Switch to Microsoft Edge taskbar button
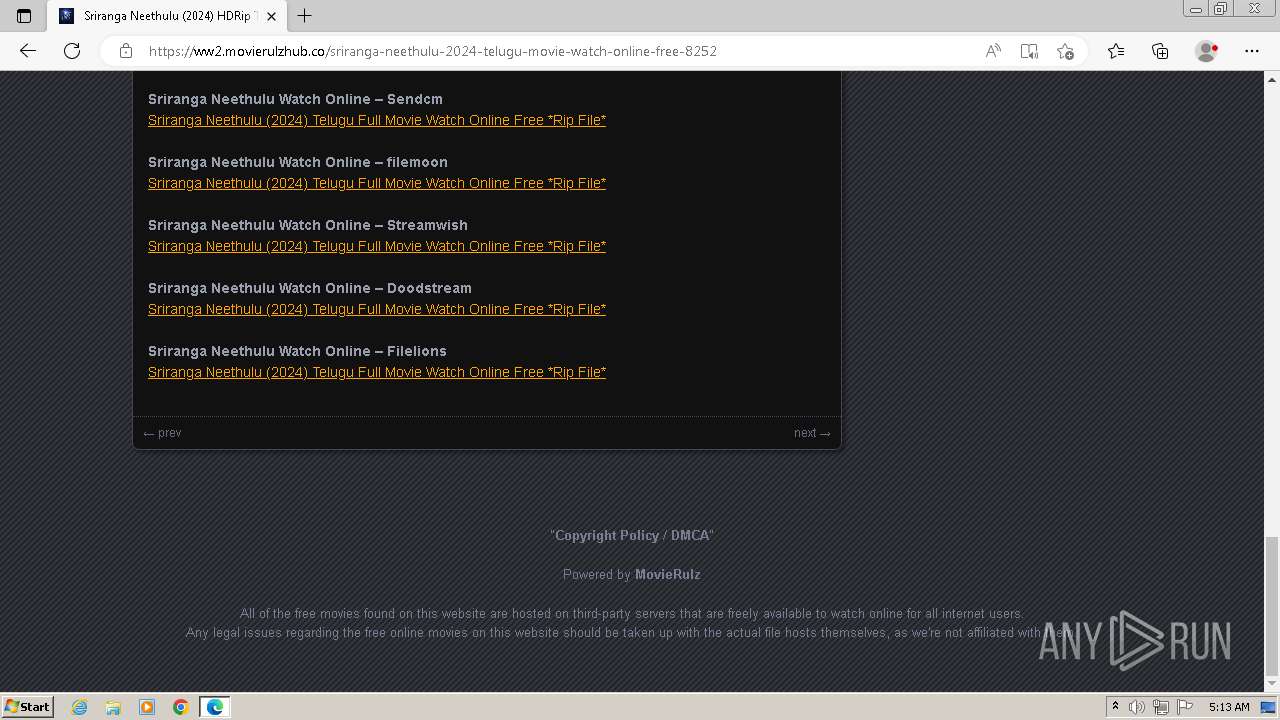This screenshot has height=720, width=1280. click(x=215, y=707)
